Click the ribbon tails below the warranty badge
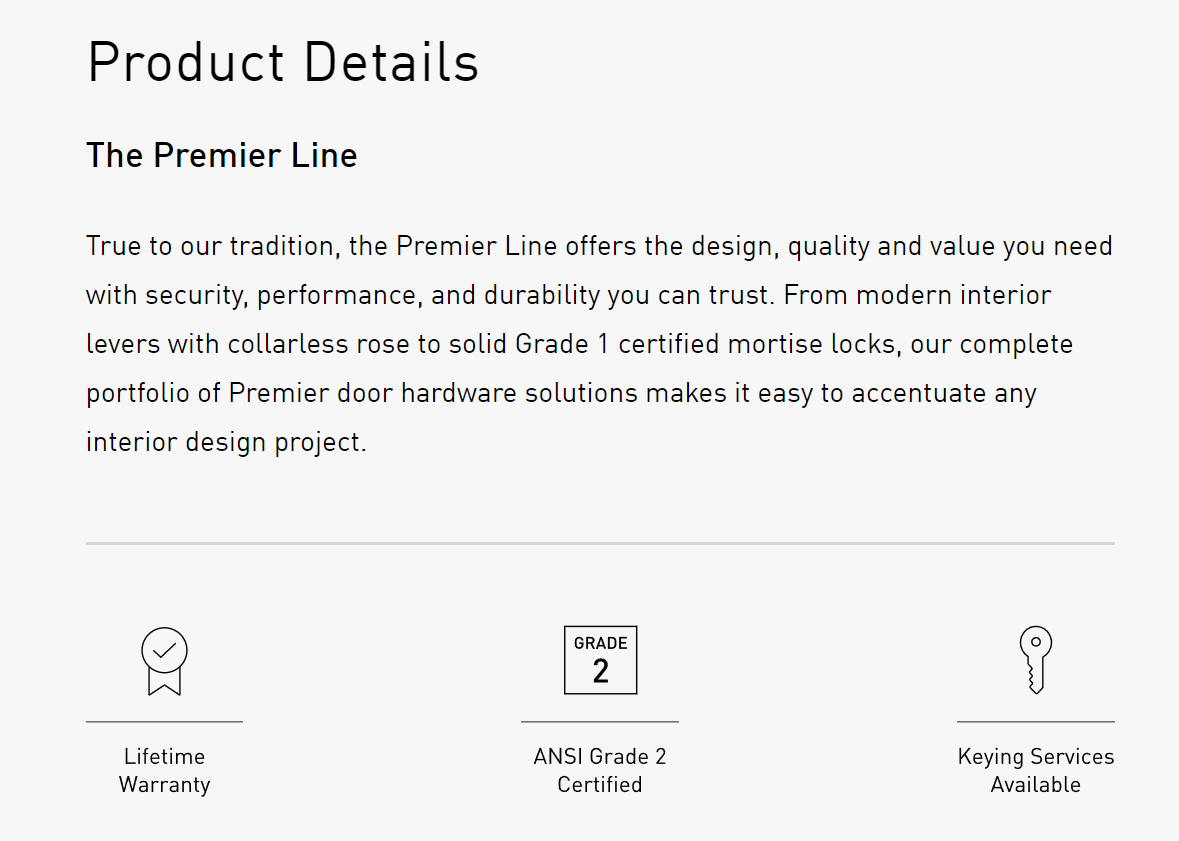1179x841 pixels. [164, 684]
